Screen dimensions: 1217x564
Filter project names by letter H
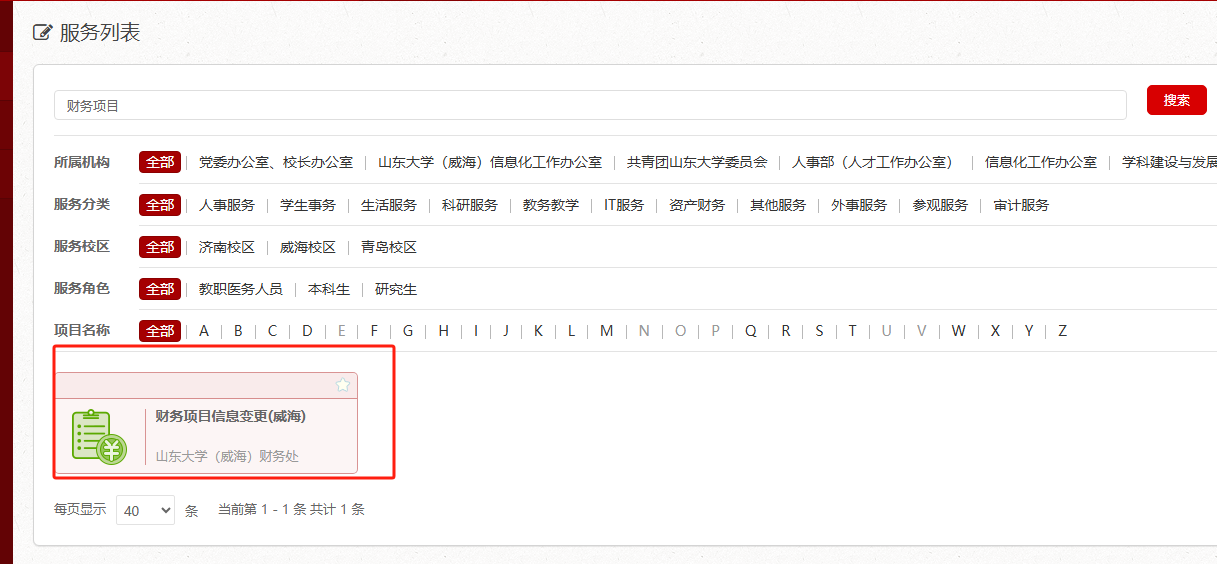443,331
